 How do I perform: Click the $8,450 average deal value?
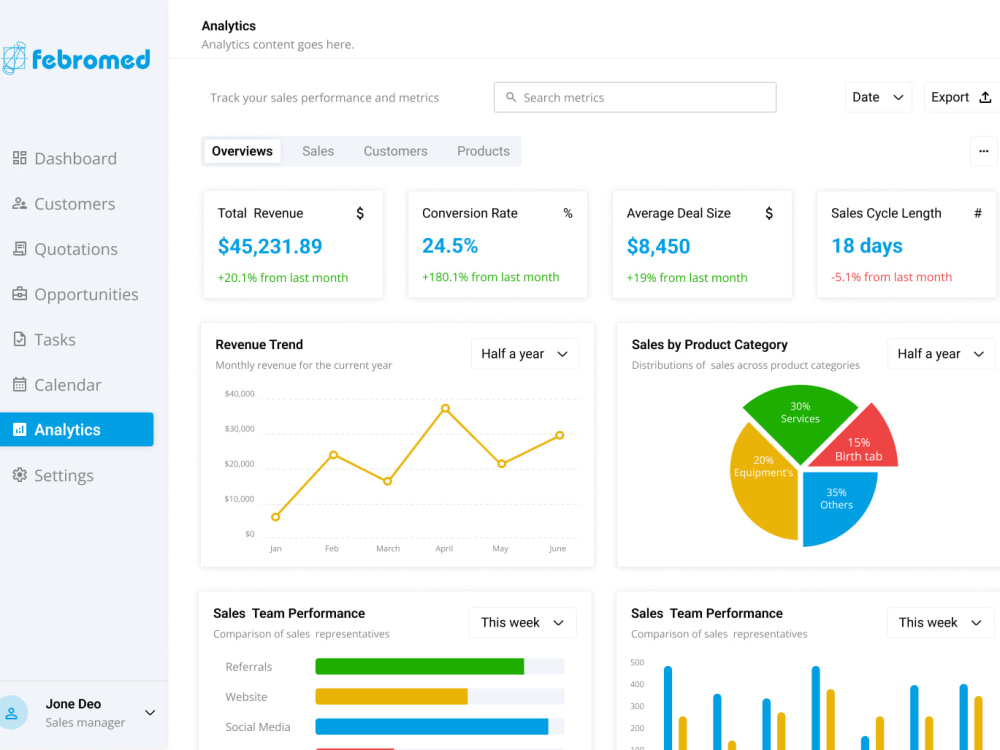[658, 246]
